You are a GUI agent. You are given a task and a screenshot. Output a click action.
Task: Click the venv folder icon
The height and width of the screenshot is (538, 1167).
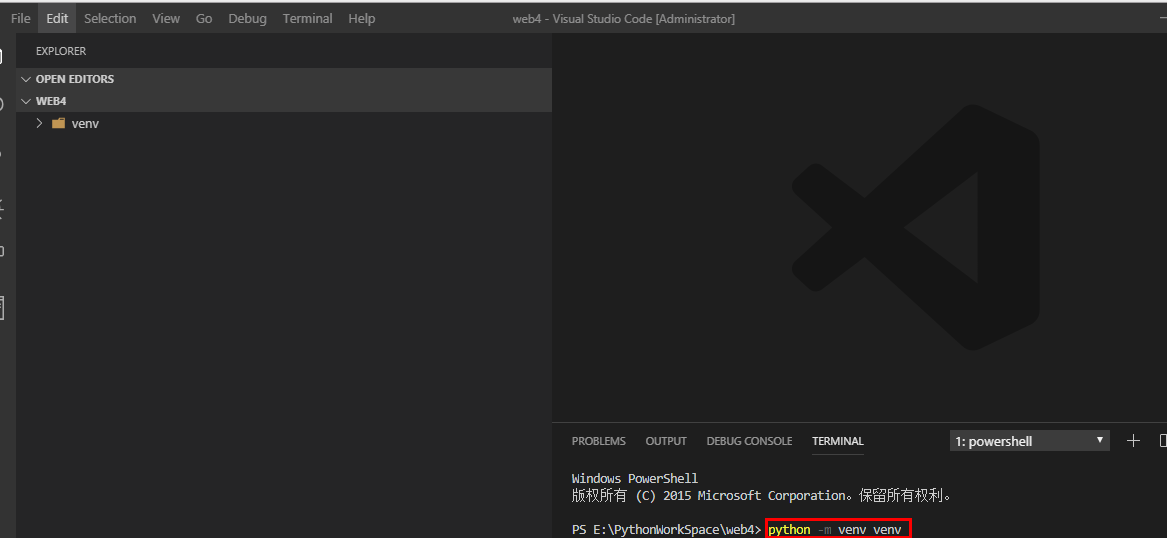point(59,124)
